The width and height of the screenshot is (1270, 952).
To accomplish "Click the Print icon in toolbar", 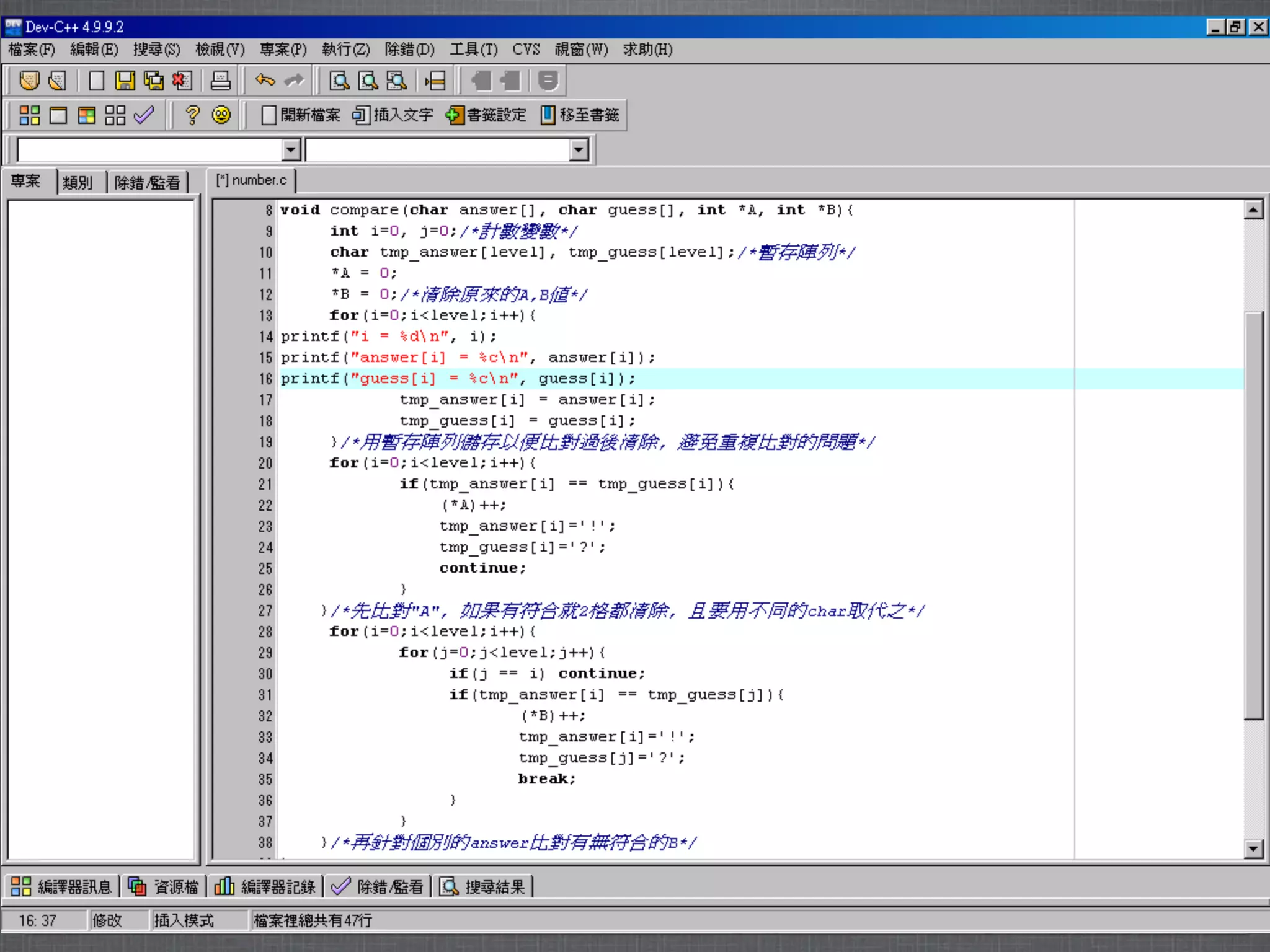I will (x=220, y=81).
